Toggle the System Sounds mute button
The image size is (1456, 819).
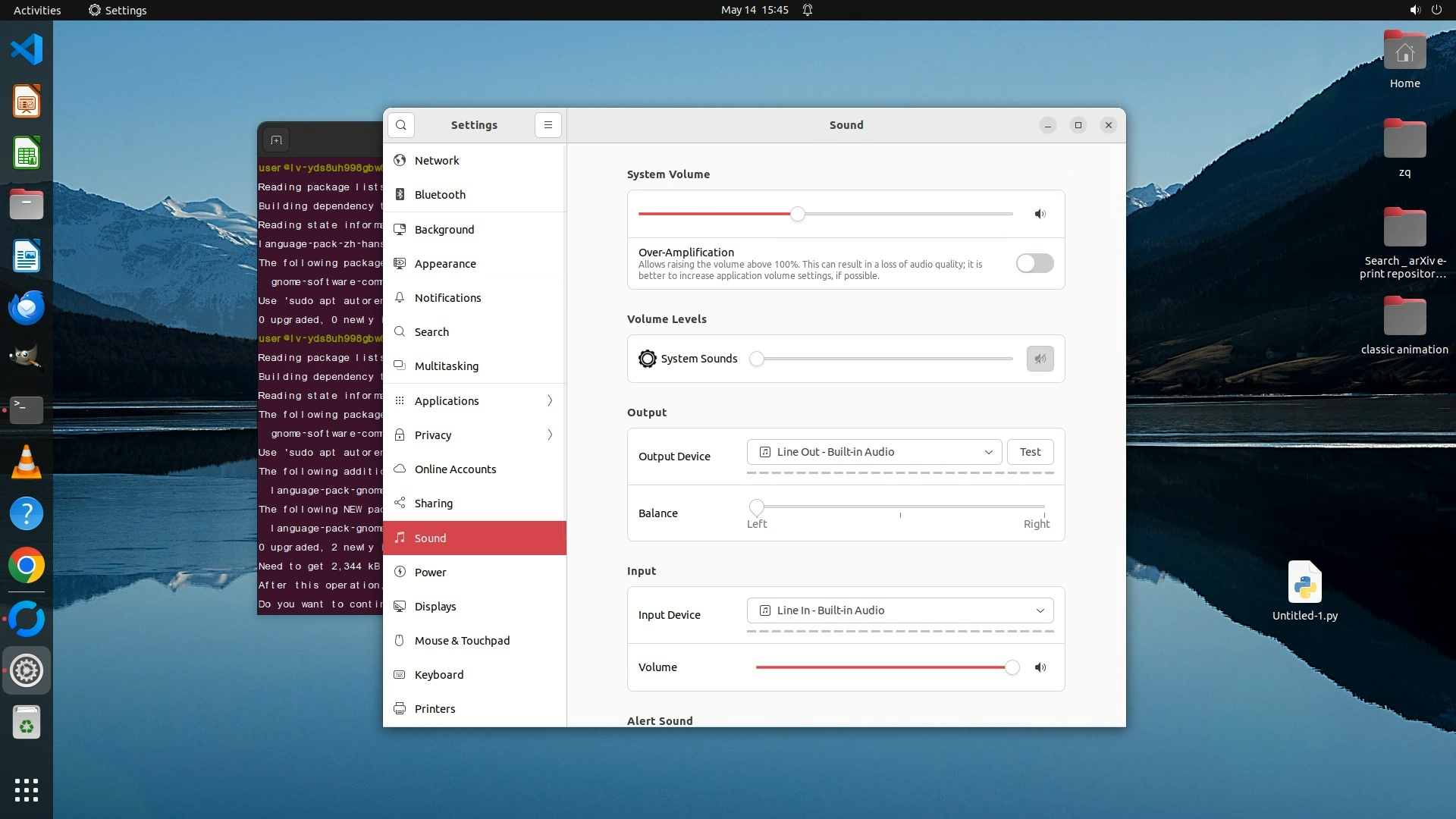coord(1040,359)
